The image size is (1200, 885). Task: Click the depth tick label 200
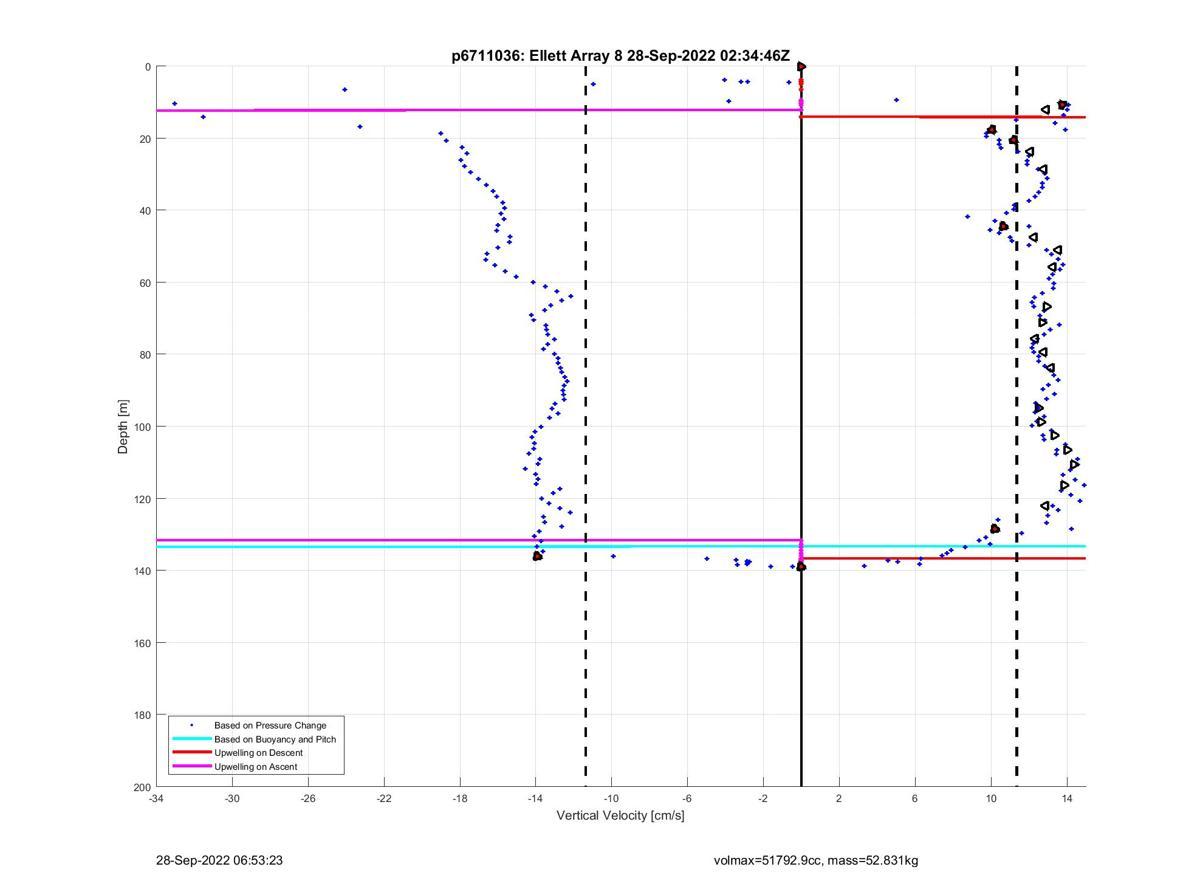tap(142, 787)
